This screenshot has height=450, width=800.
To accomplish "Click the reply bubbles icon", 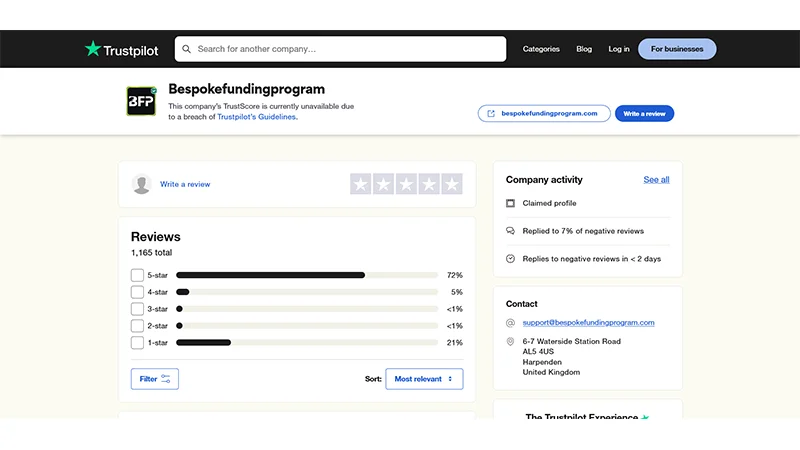I will click(510, 231).
